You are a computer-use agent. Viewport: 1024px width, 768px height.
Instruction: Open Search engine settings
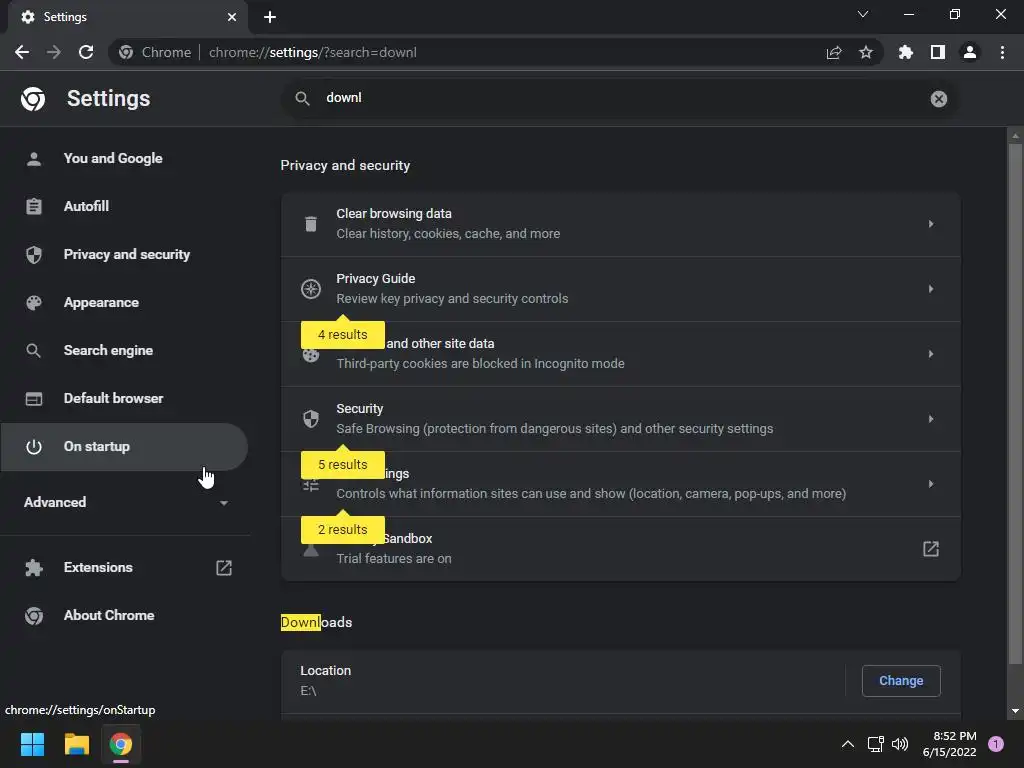tap(124, 351)
